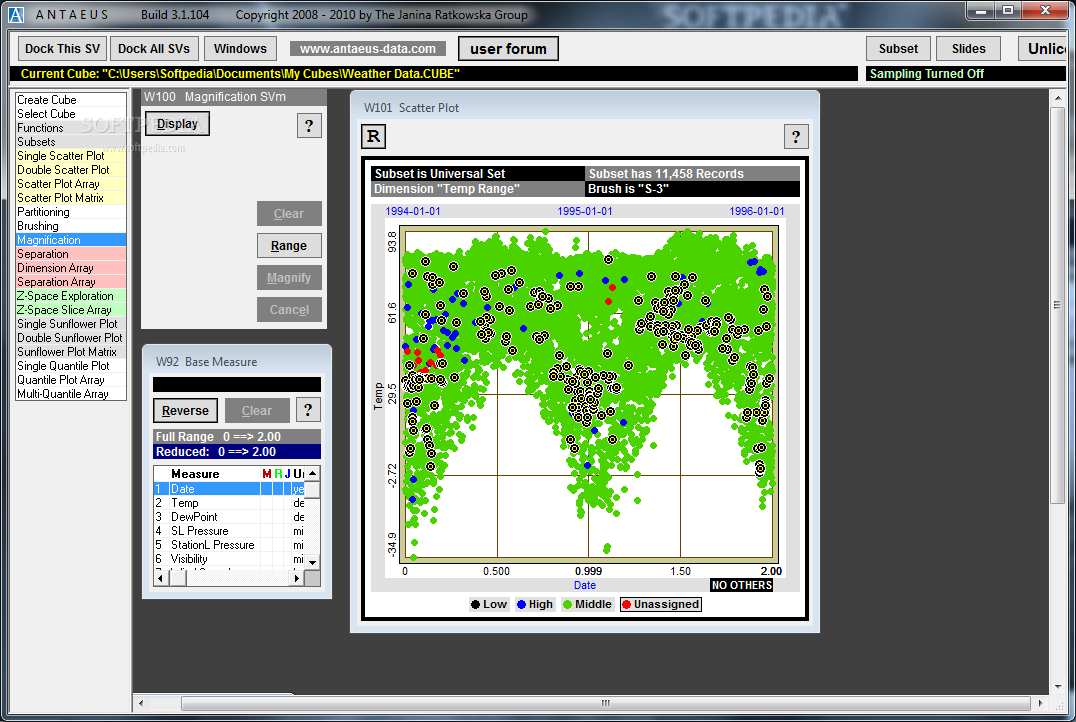Viewport: 1076px width, 722px height.
Task: Click Reduced range bar in Base Measure
Action: pos(237,452)
